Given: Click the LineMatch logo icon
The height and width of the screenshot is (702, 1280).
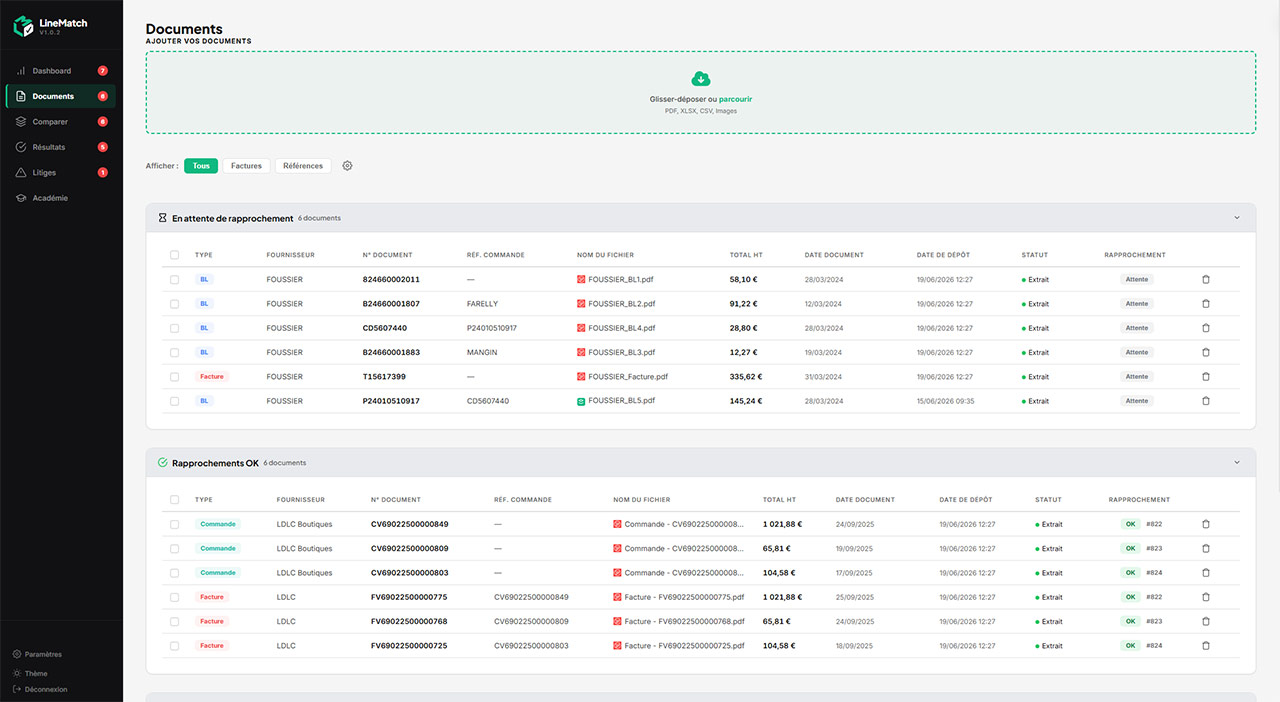Looking at the screenshot, I should tap(23, 26).
